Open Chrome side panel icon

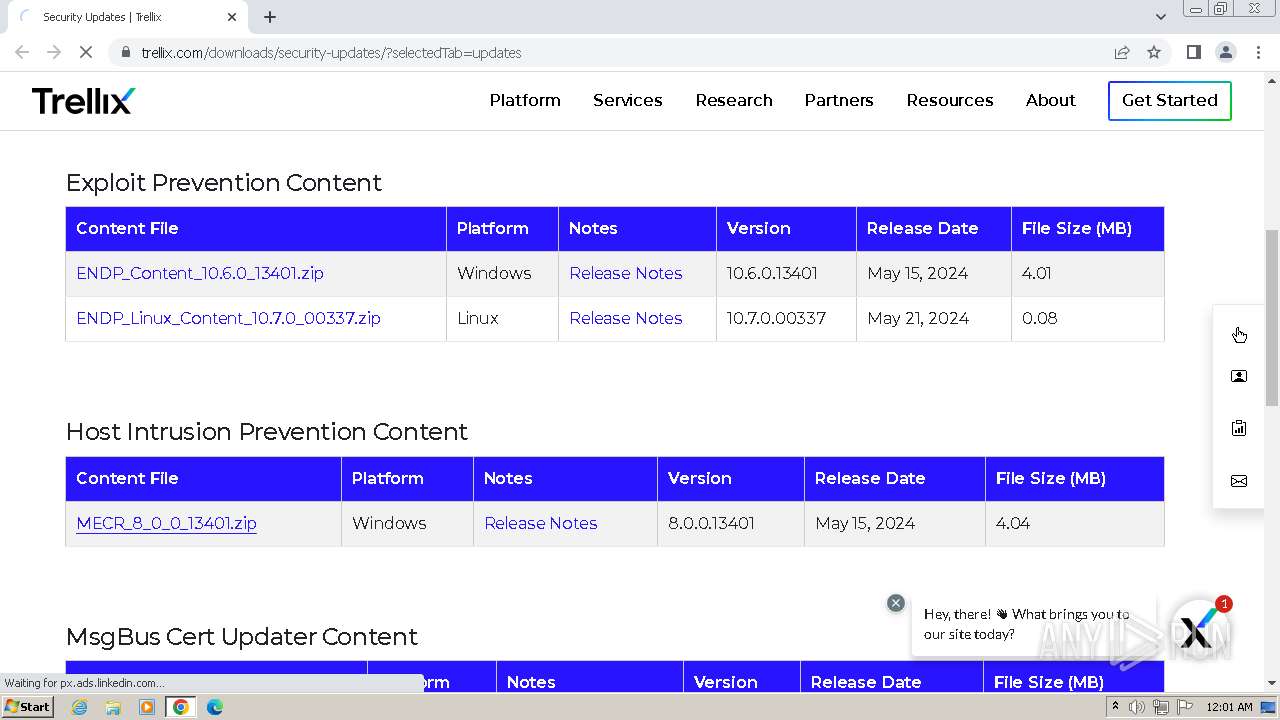[x=1193, y=52]
